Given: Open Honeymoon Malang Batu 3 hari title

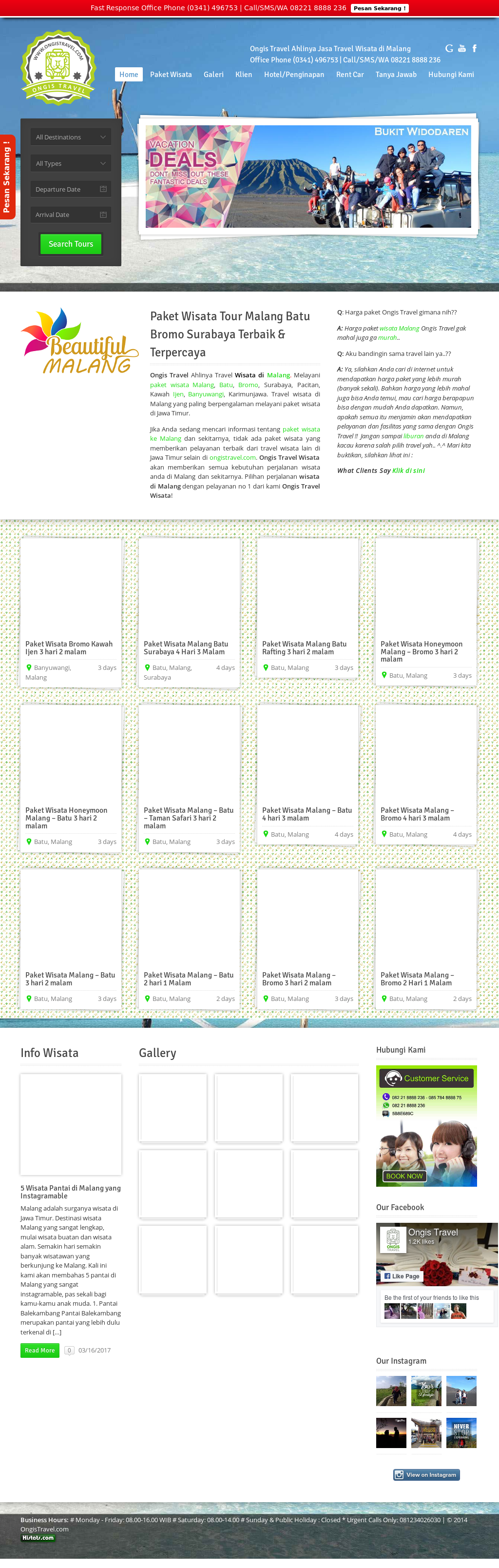Looking at the screenshot, I should [66, 818].
